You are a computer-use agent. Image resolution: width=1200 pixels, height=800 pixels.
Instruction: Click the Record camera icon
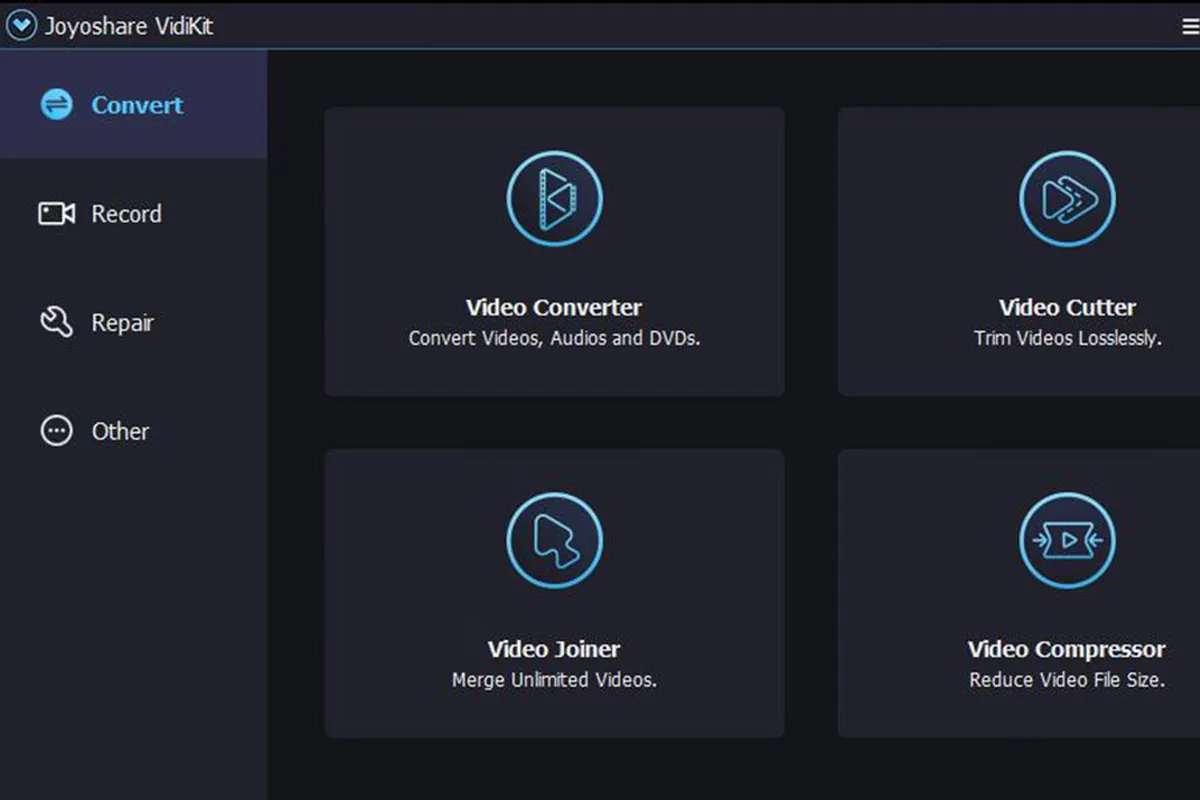click(x=57, y=213)
